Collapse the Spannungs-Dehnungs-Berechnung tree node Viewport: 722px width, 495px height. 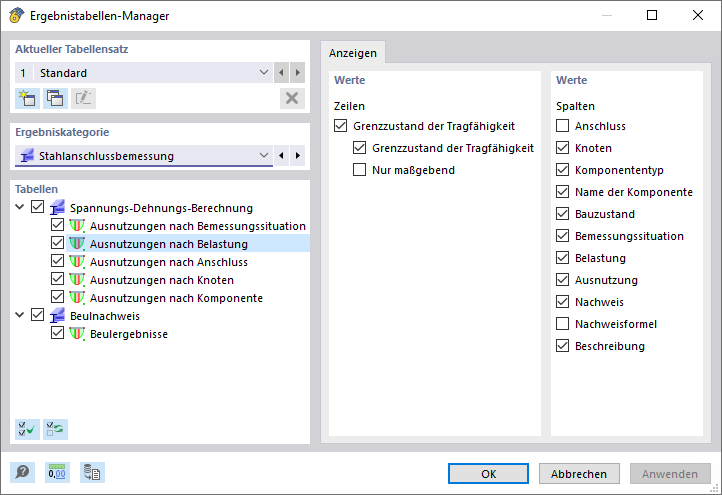(x=21, y=208)
